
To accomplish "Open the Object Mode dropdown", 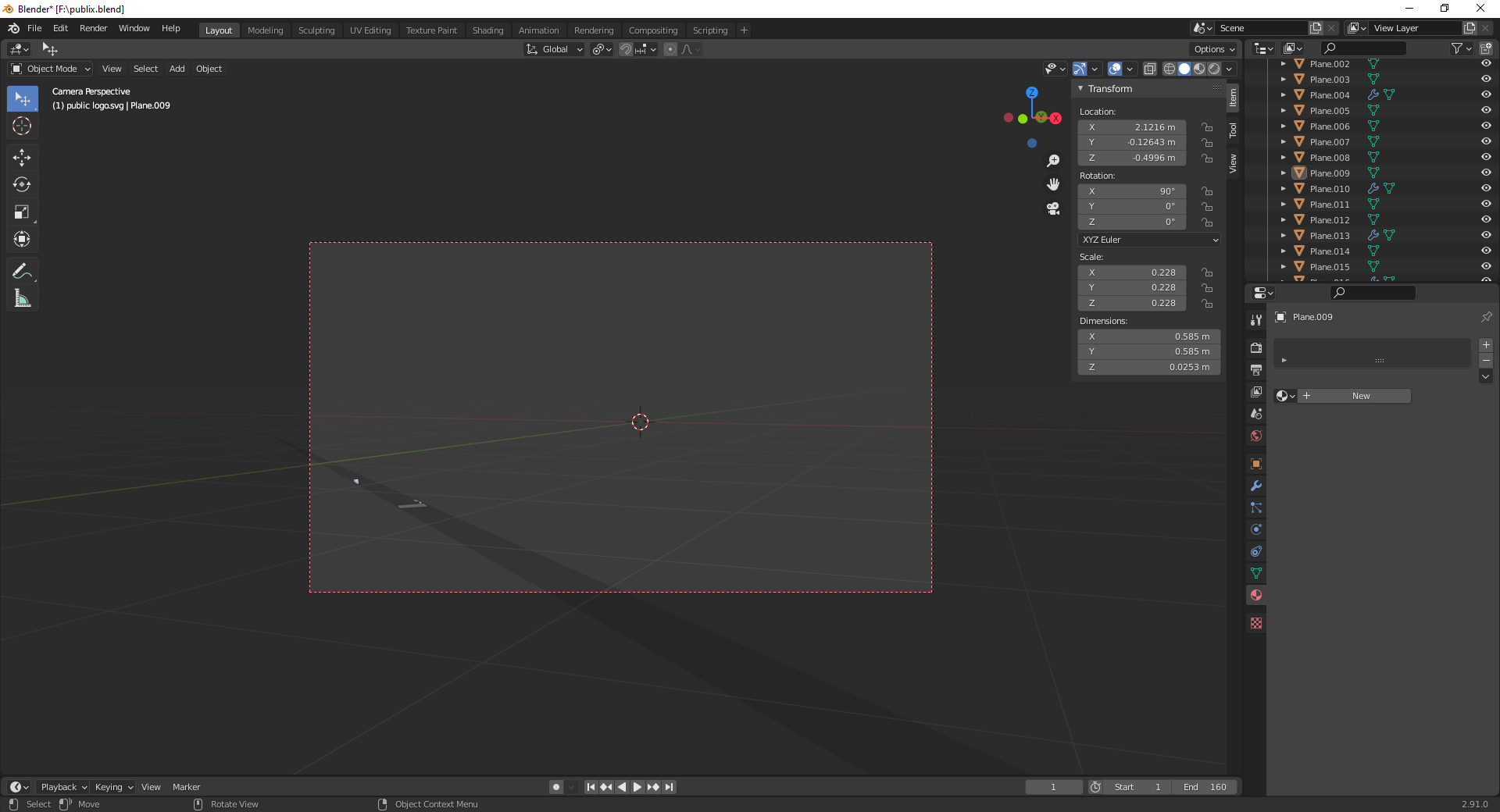I will click(x=51, y=69).
